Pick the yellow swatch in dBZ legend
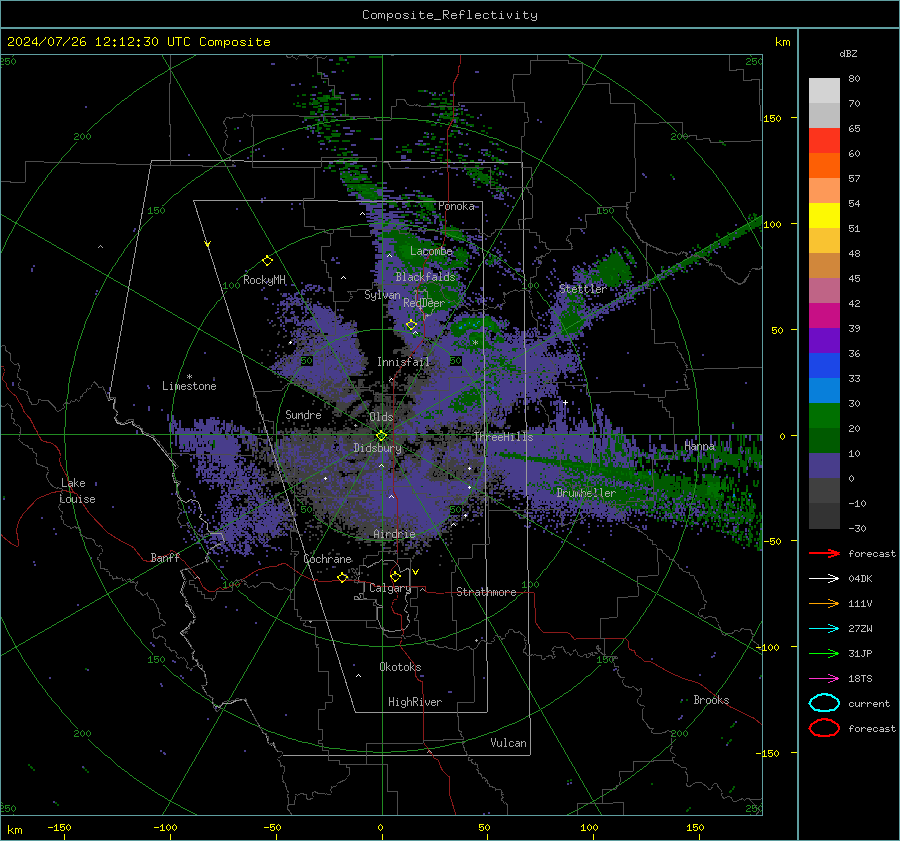 click(x=824, y=215)
